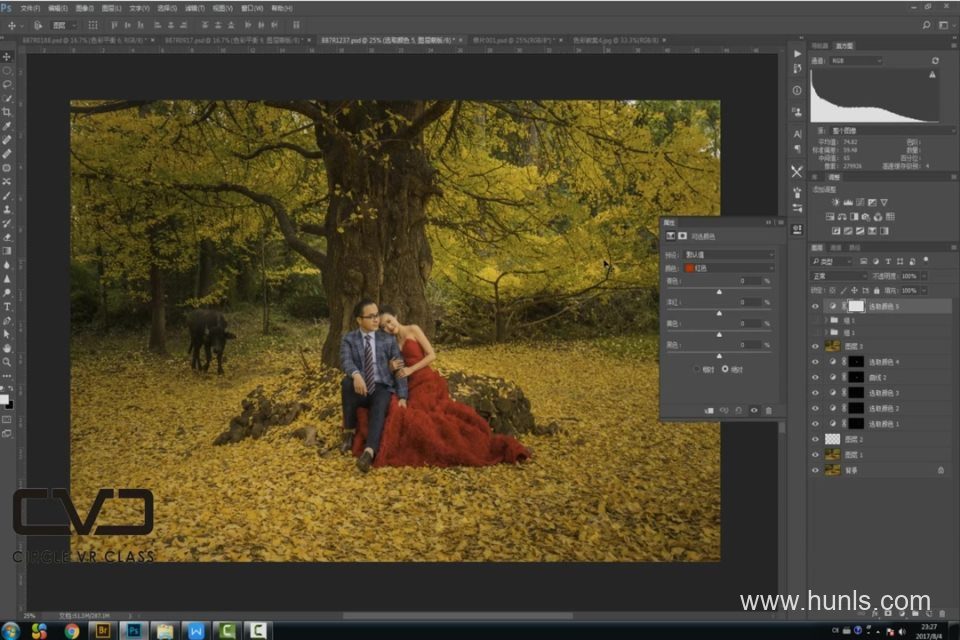This screenshot has height=640, width=960.
Task: Open the 图像(I) menu
Action: click(82, 7)
